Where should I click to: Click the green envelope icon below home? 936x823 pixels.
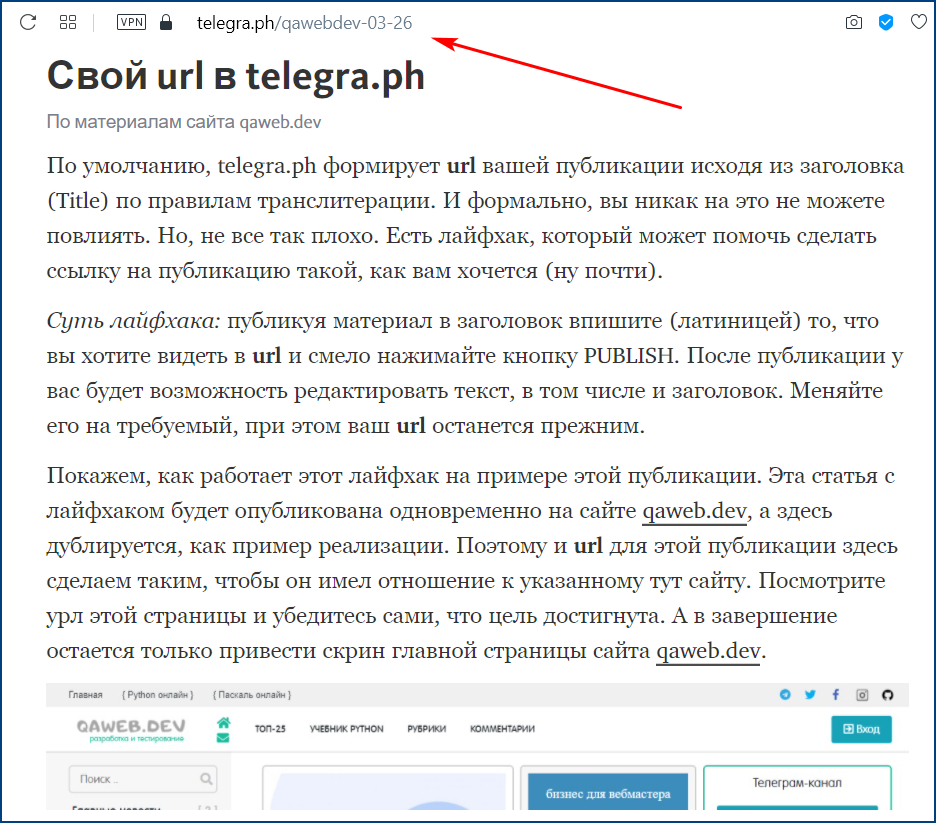(x=223, y=738)
